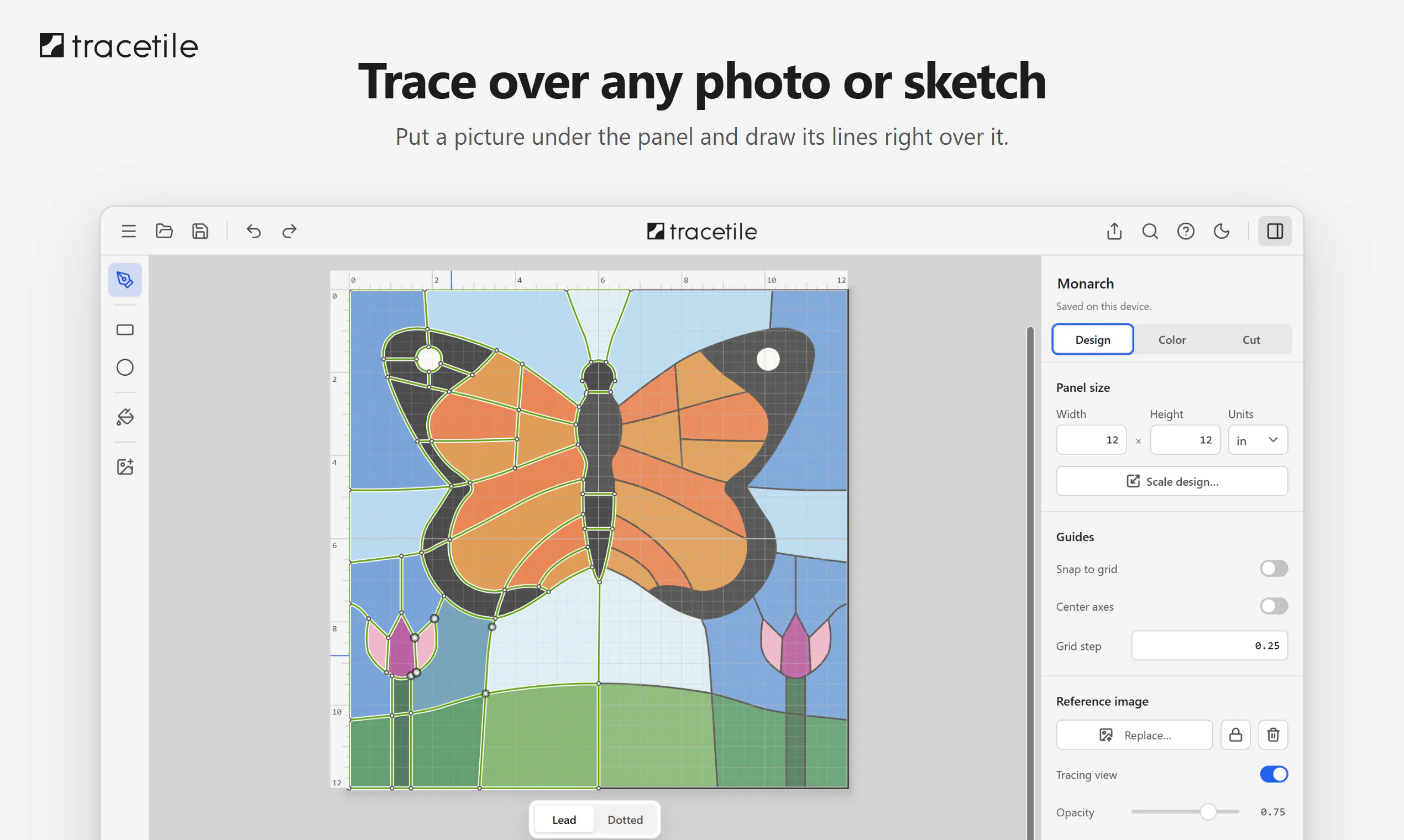Click the Replace reference image button
The image size is (1404, 840).
(1134, 734)
